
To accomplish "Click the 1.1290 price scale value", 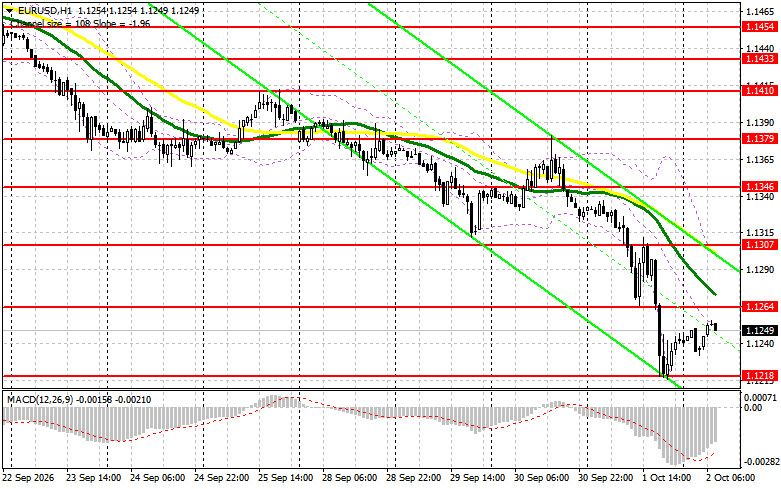I will (760, 270).
